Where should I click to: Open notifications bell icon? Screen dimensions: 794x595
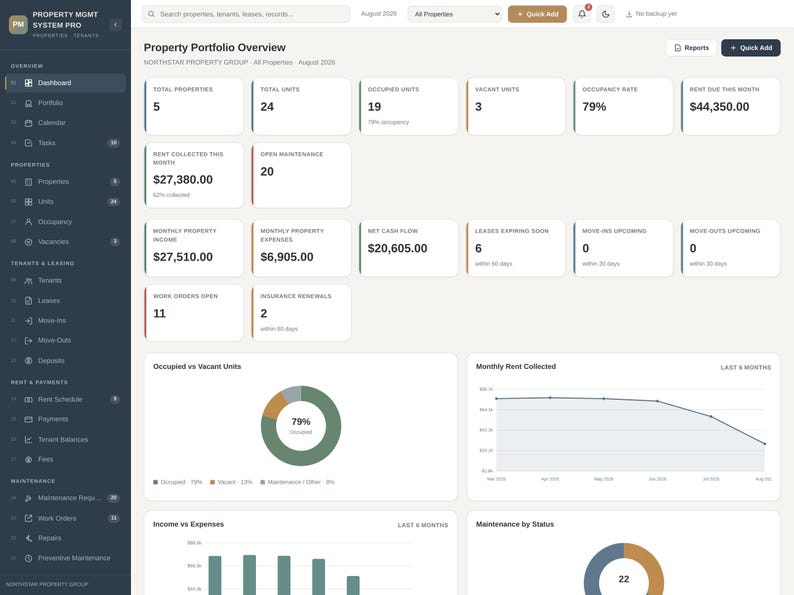click(x=582, y=14)
